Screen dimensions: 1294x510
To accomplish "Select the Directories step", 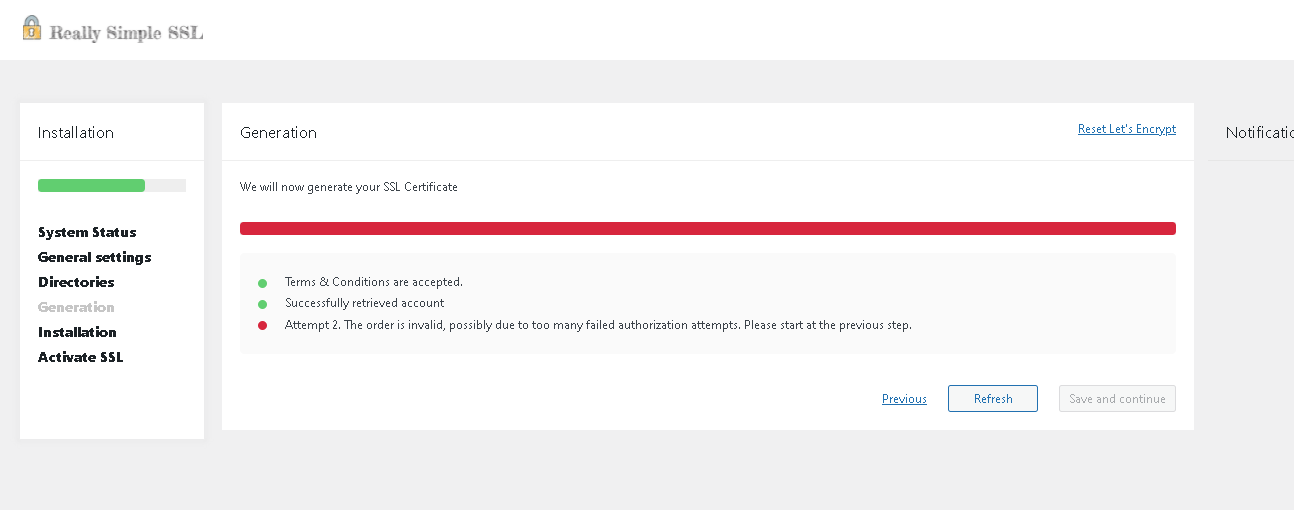I will pyautogui.click(x=76, y=282).
